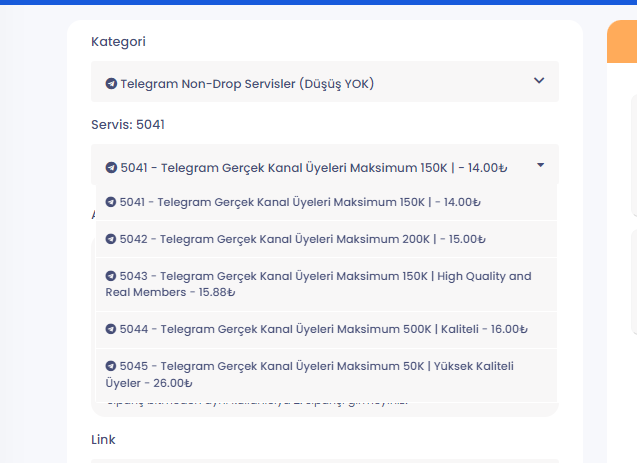
Task: Click the Link field label
Action: (103, 439)
